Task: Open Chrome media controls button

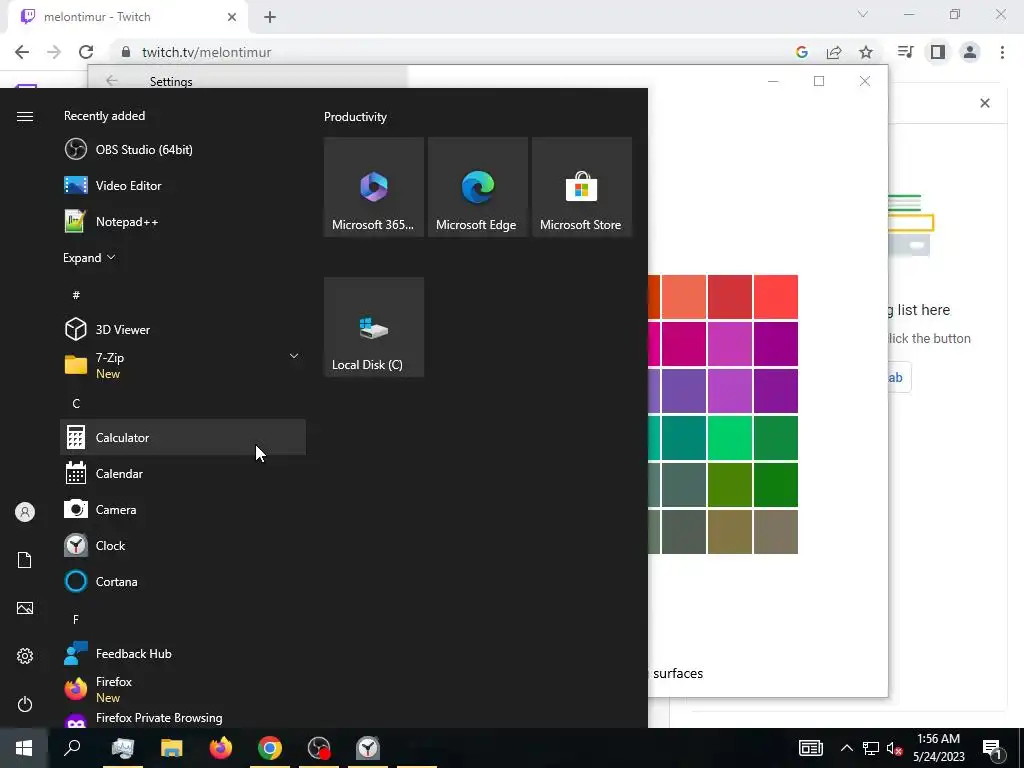Action: 906,52
